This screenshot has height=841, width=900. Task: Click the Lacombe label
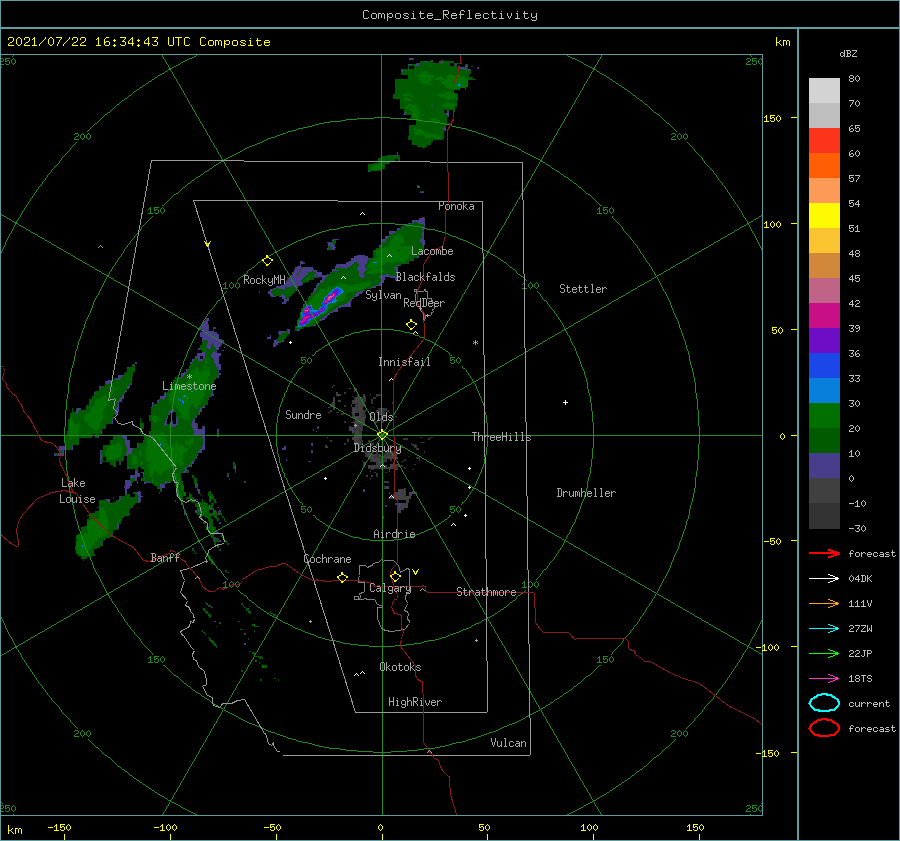[x=432, y=251]
